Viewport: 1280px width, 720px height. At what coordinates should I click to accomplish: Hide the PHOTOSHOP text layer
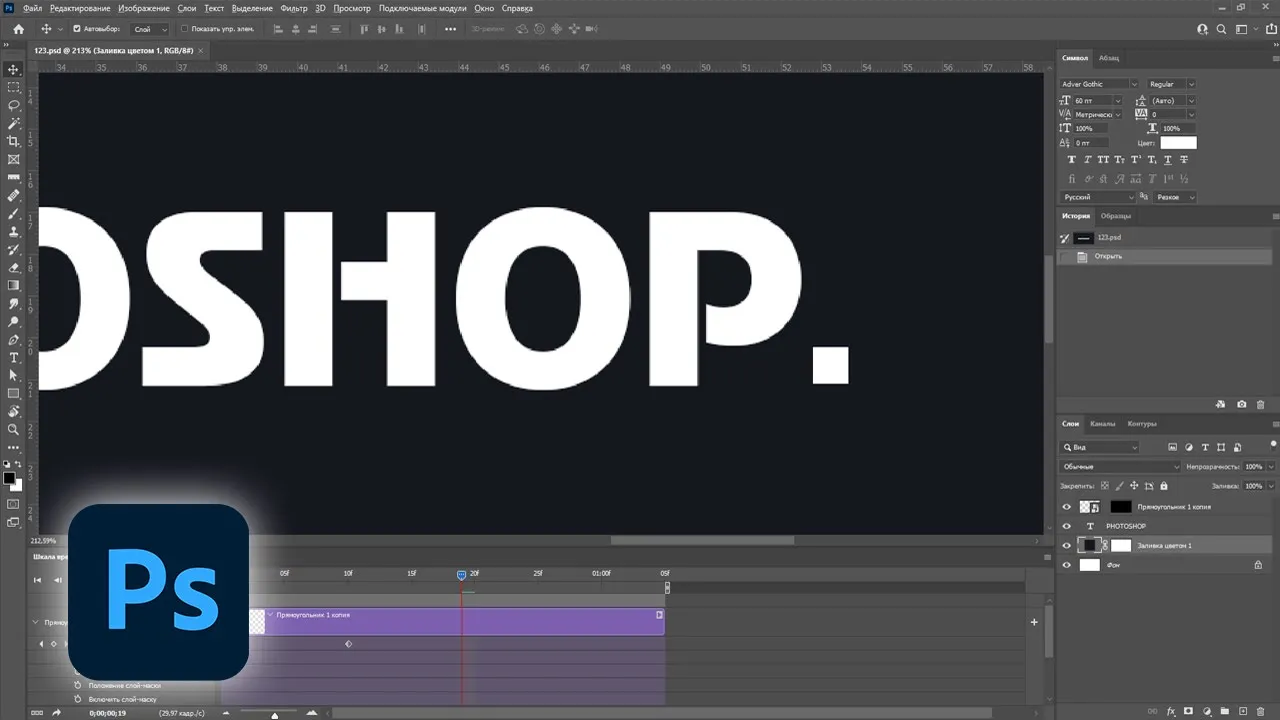(x=1066, y=526)
